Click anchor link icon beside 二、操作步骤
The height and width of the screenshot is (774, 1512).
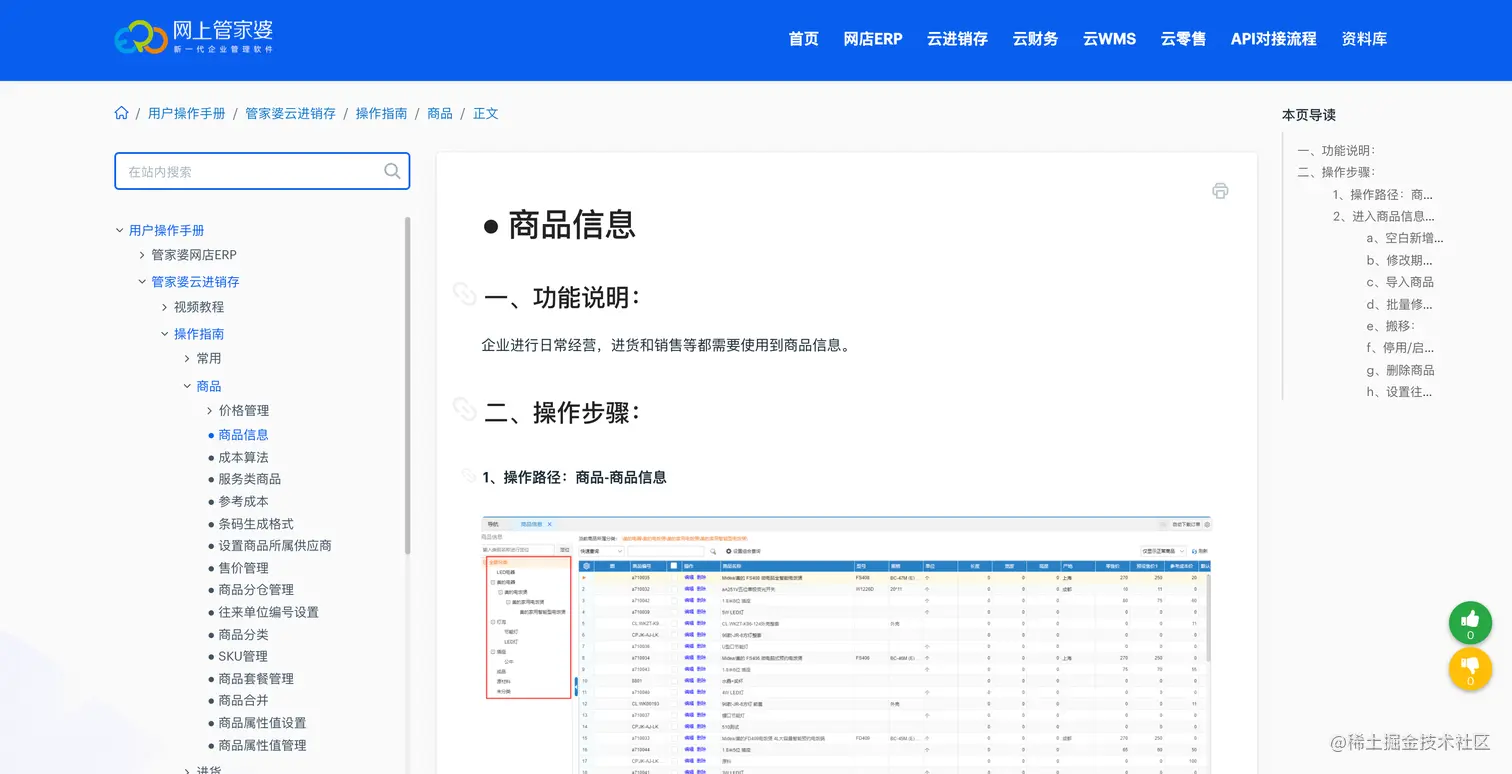tap(463, 407)
